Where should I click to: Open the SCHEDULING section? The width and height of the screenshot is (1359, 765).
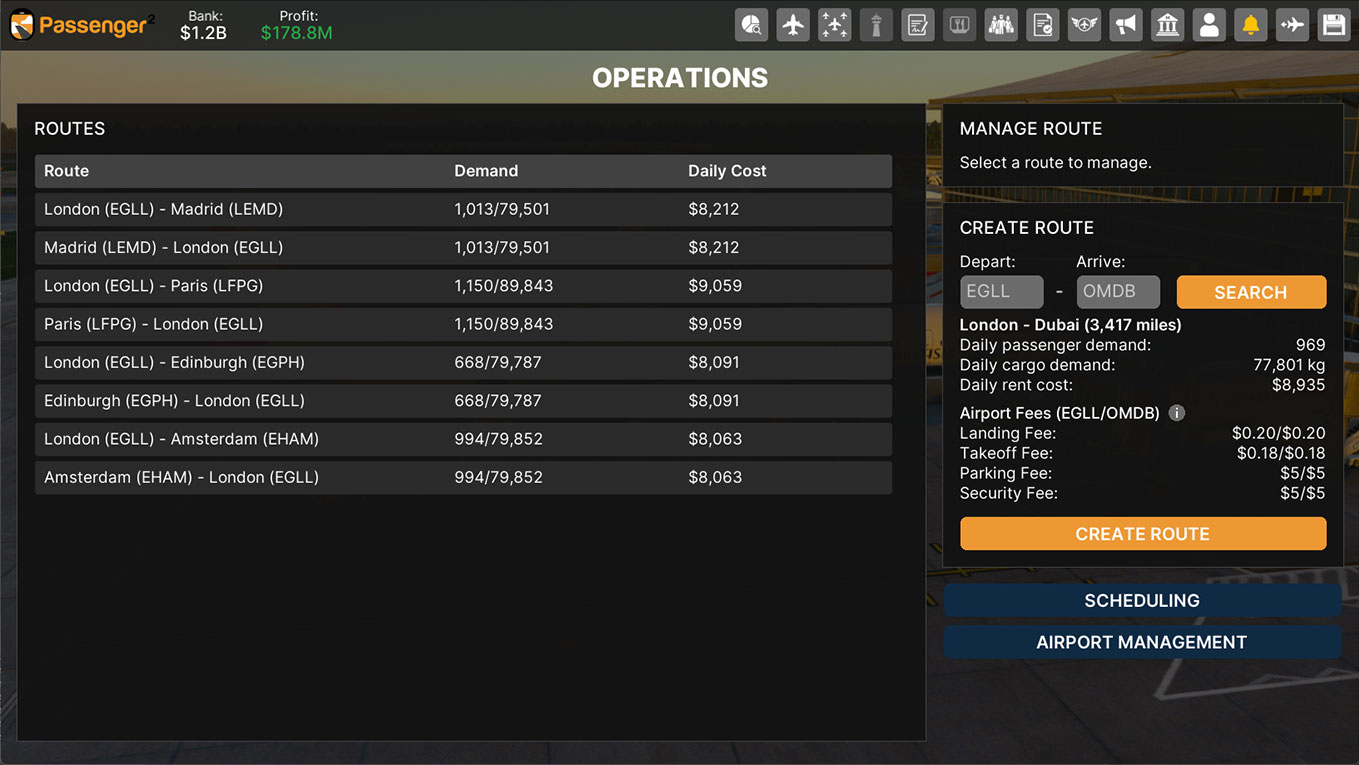1141,600
